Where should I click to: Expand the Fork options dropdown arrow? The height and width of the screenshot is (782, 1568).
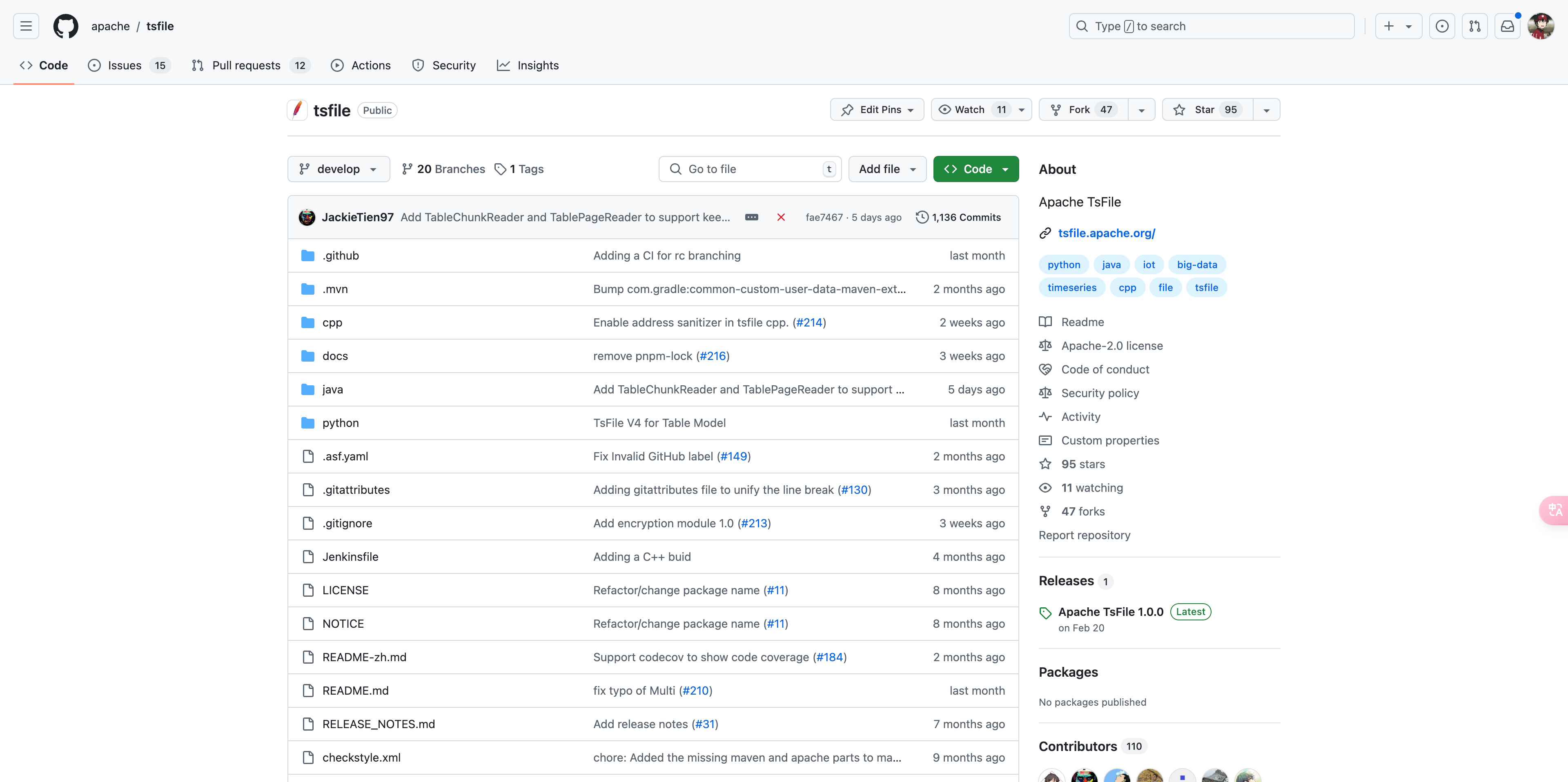pos(1141,110)
